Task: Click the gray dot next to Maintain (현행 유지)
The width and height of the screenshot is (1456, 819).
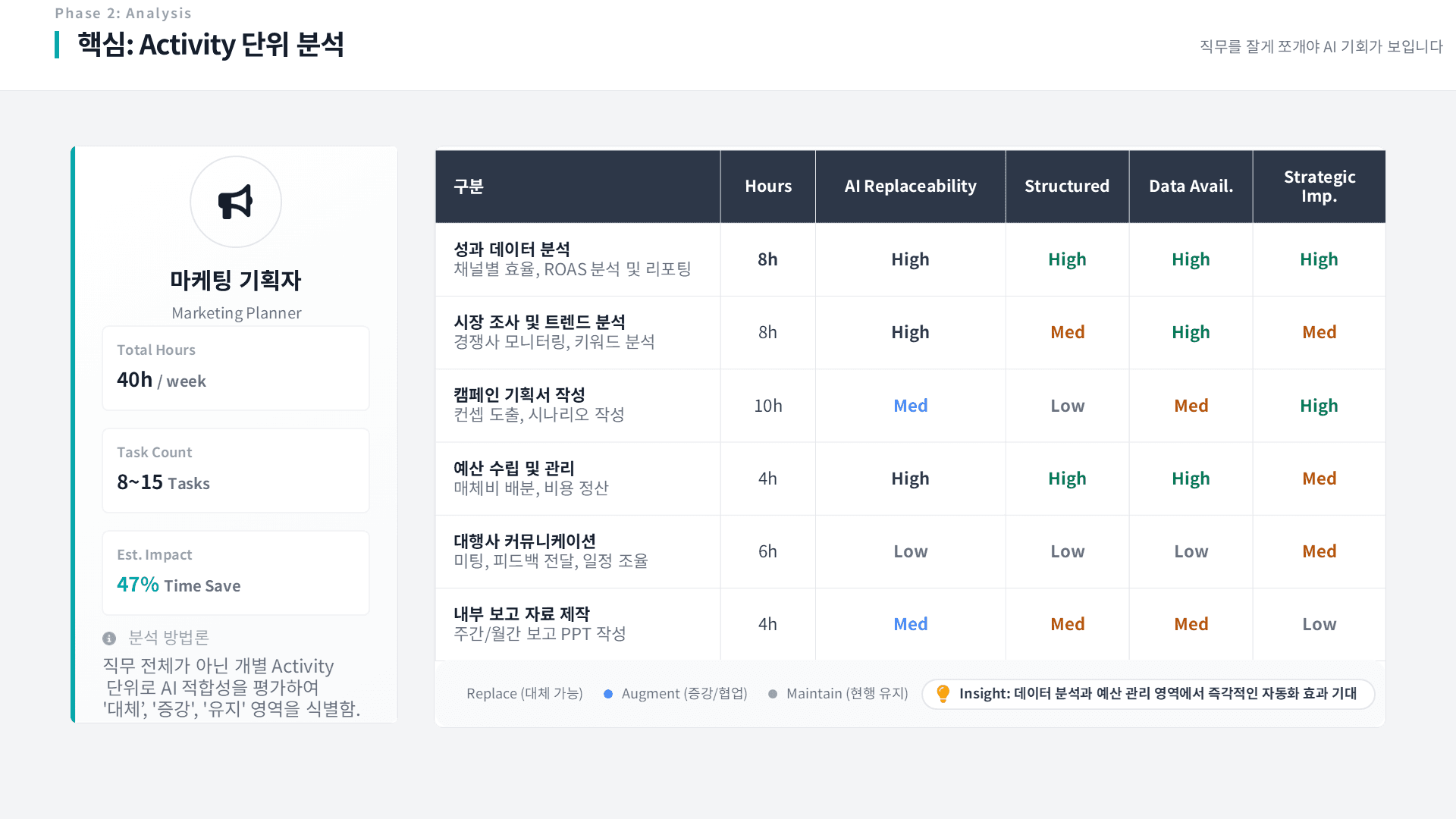Action: coord(773,693)
